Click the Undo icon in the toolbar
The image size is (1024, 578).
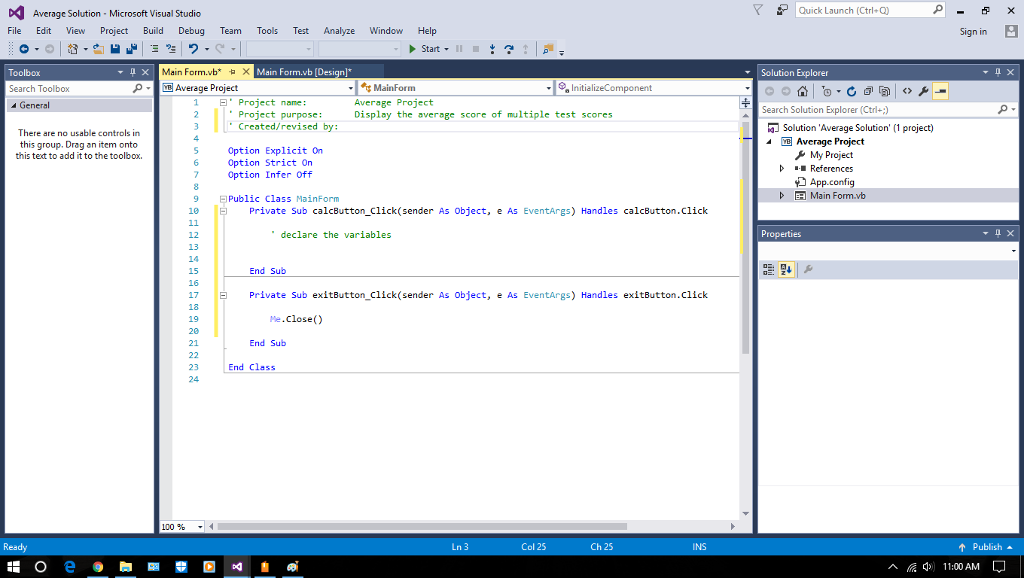click(193, 49)
